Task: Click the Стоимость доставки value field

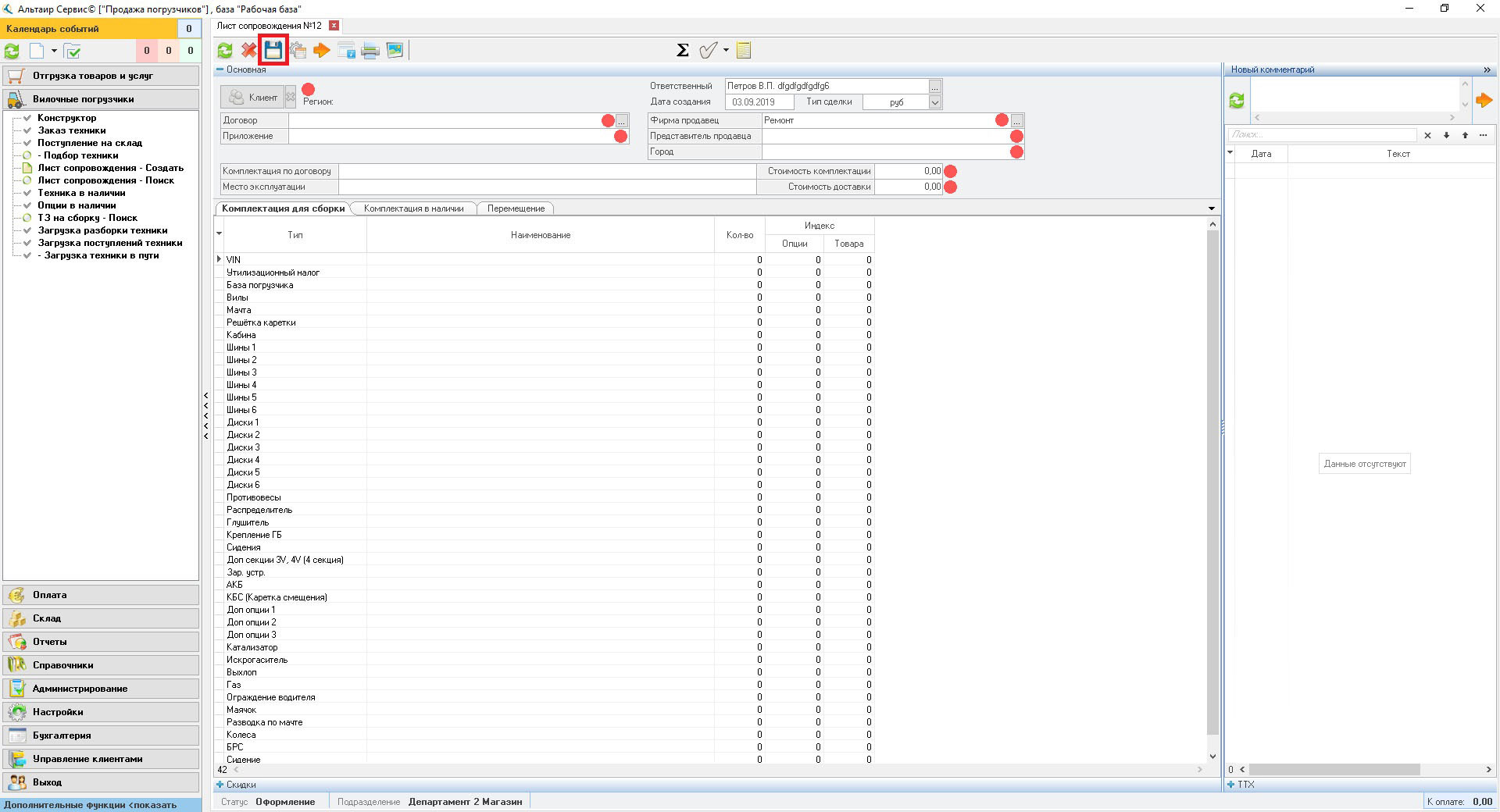Action: (x=908, y=187)
